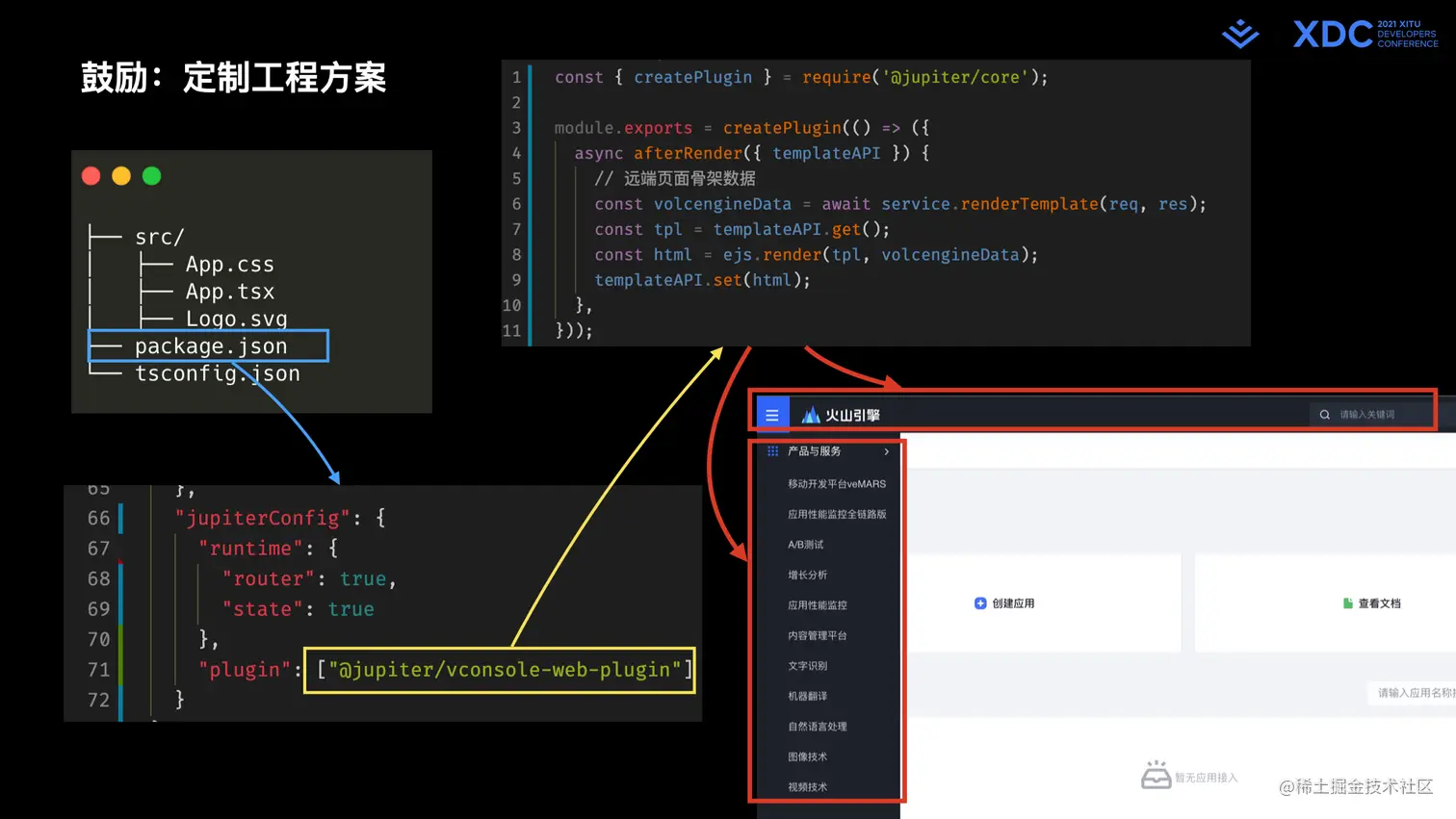This screenshot has height=819, width=1456.
Task: Click the "router" key on line 68
Action: click(268, 578)
